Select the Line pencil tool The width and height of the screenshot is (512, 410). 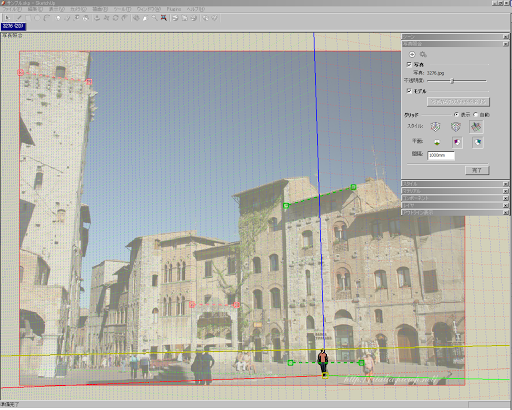(19, 18)
